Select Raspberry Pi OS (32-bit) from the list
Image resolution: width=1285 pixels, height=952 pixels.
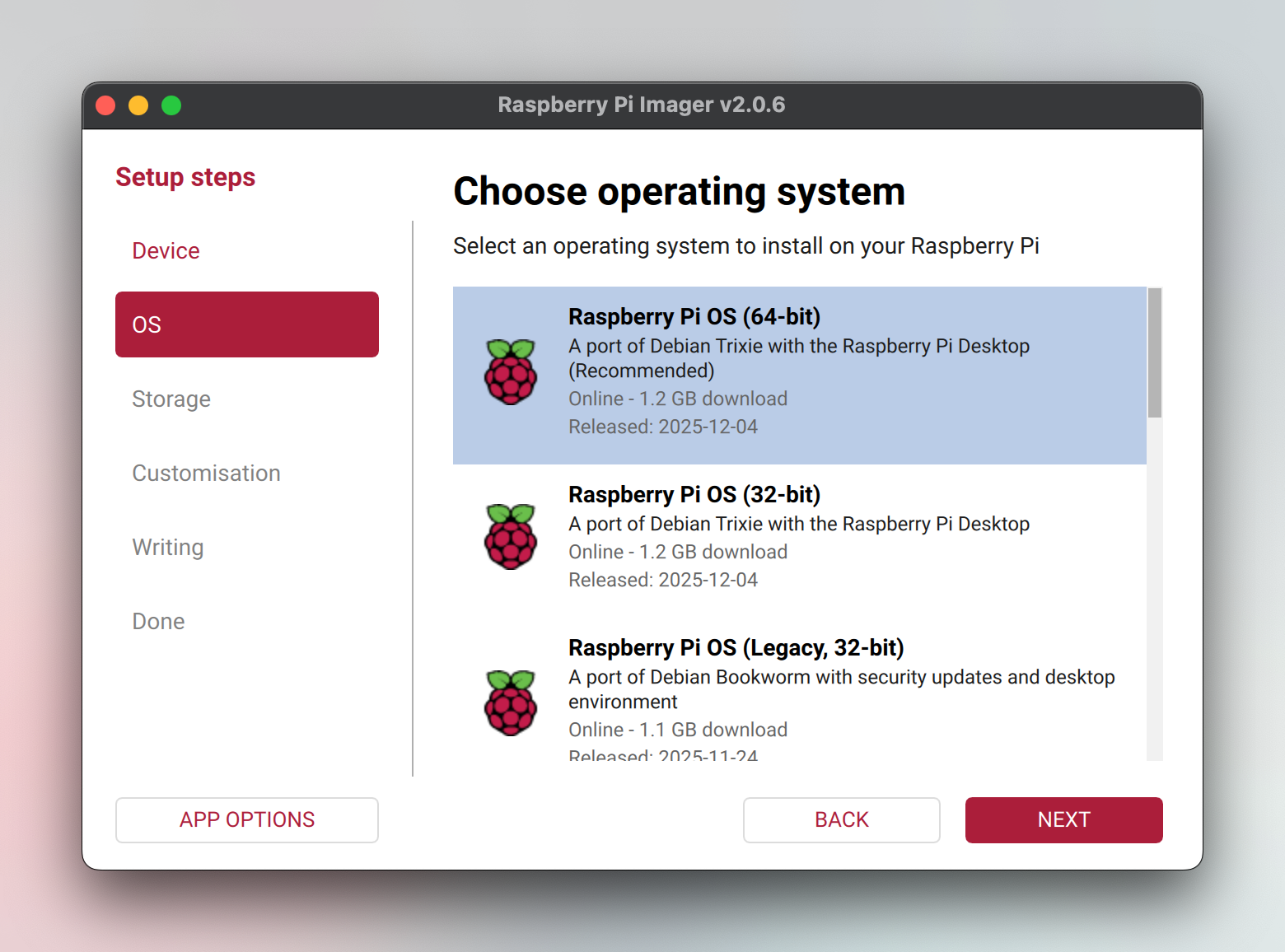[x=799, y=537]
